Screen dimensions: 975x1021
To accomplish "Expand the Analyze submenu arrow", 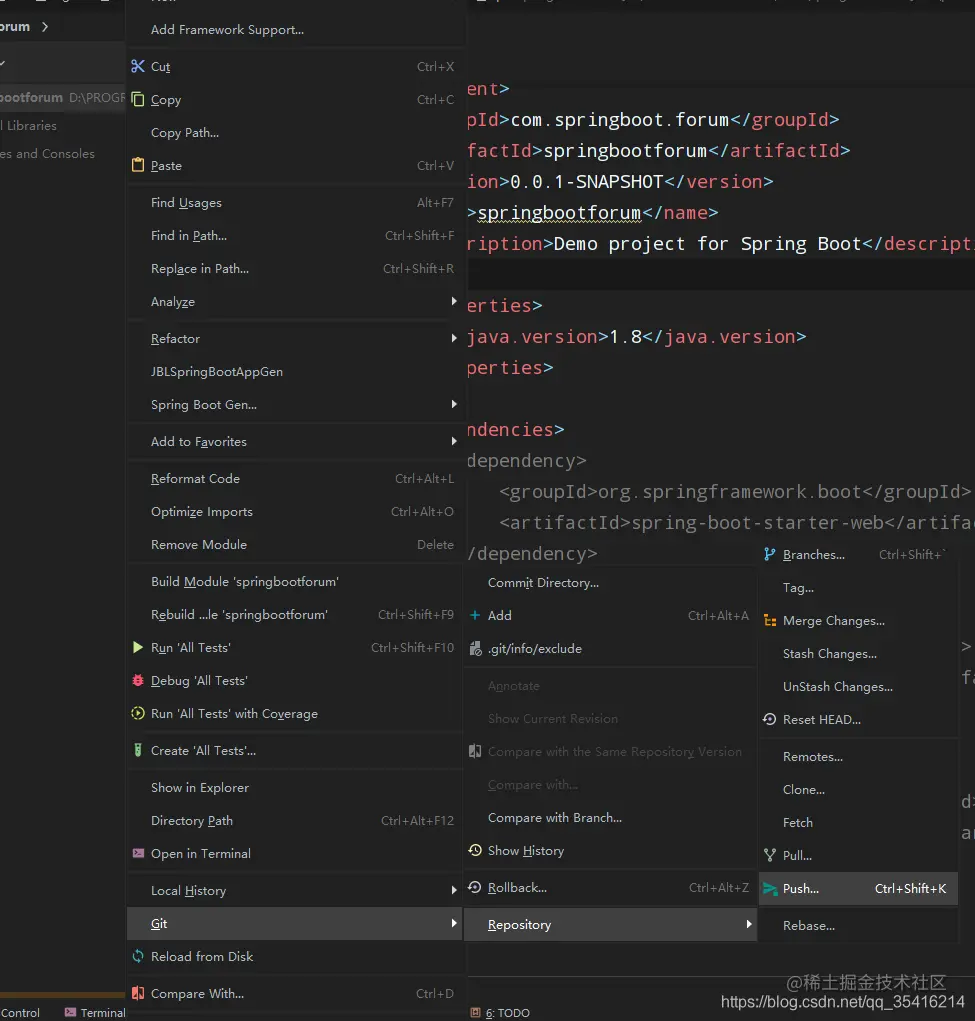I will click(453, 301).
